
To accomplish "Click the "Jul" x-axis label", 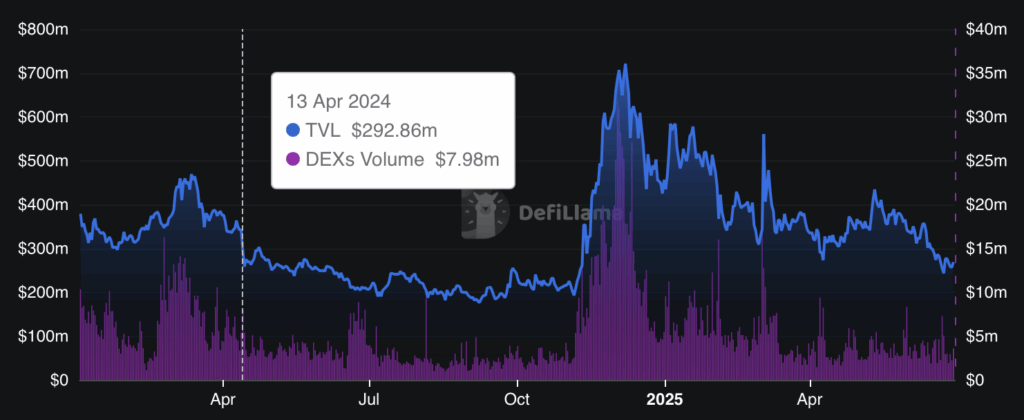I will coord(370,400).
